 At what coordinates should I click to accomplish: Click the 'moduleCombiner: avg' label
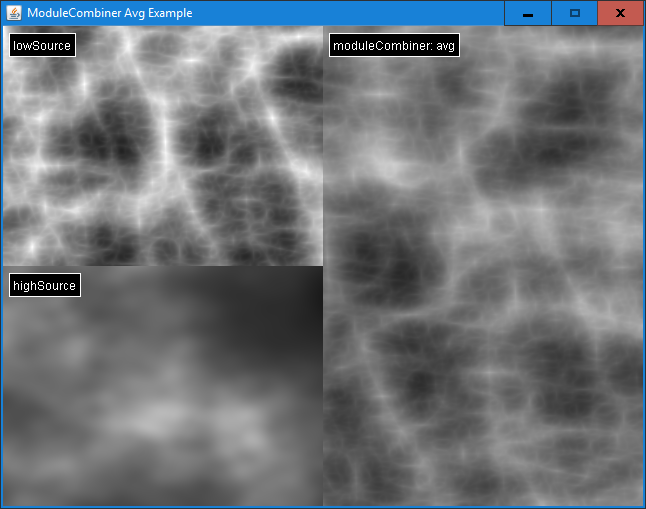point(394,45)
